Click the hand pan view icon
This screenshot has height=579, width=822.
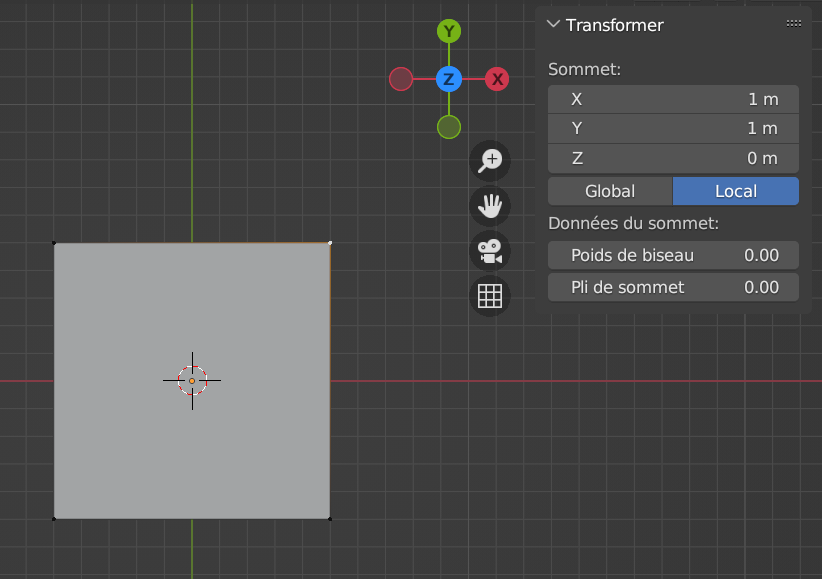tap(490, 205)
